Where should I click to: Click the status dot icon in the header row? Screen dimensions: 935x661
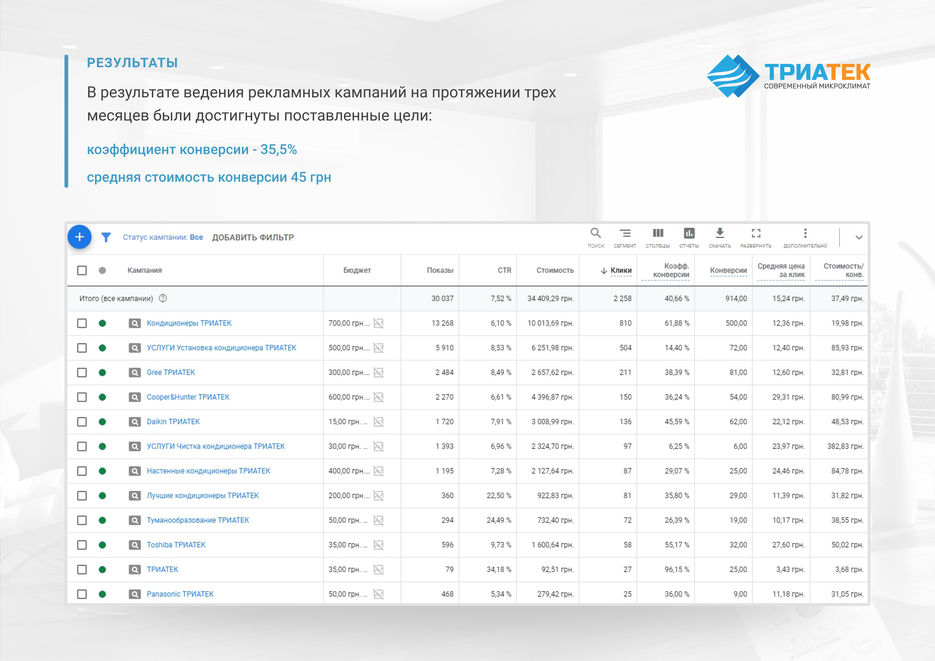point(102,270)
